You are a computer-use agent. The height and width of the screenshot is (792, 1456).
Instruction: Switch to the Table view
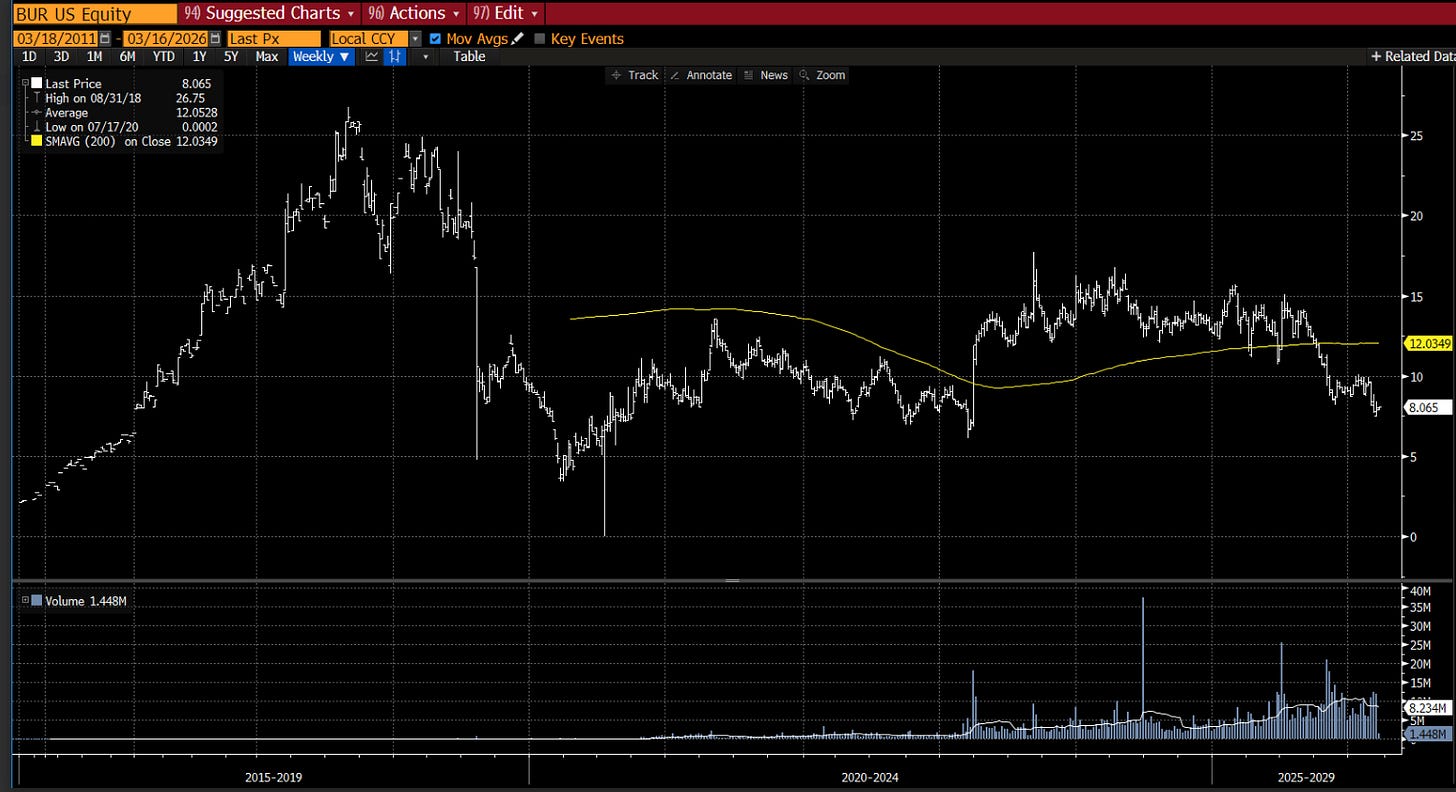(x=469, y=57)
